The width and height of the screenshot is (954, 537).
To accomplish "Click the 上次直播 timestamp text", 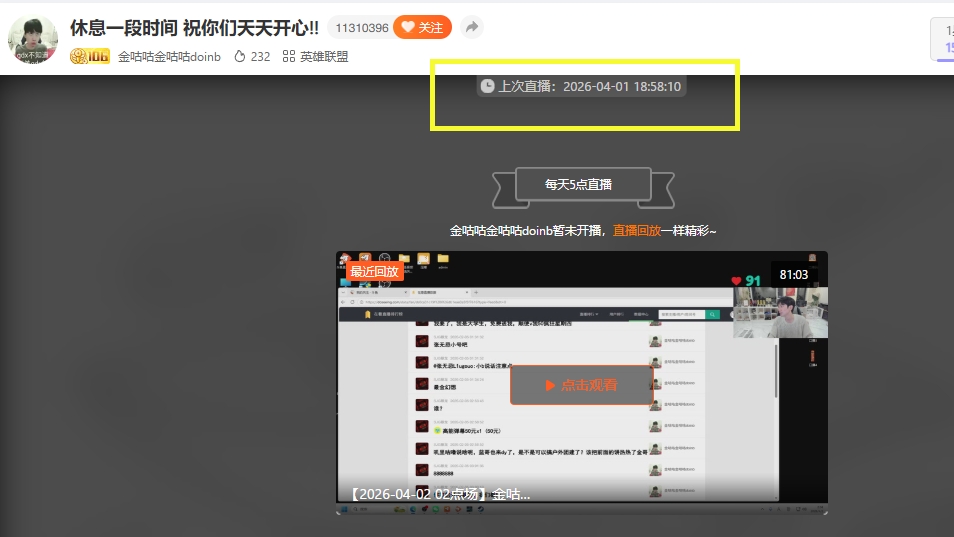I will [x=590, y=87].
